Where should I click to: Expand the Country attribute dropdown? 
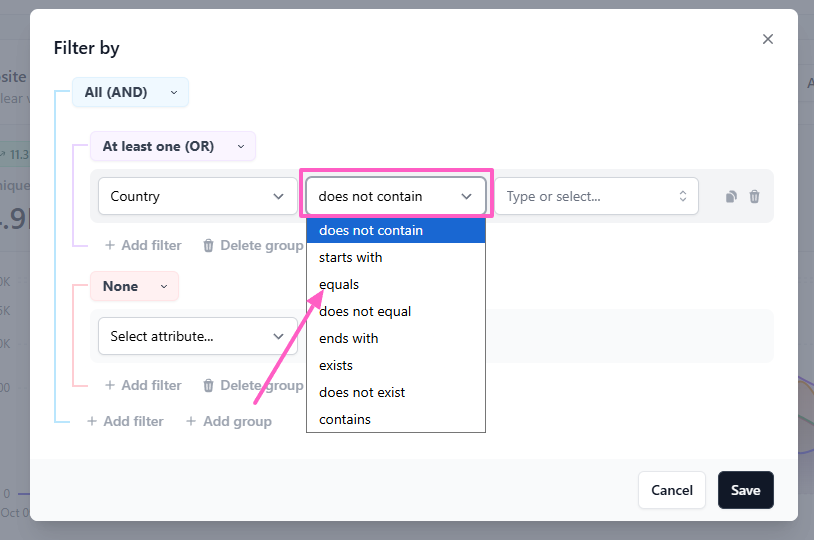197,196
